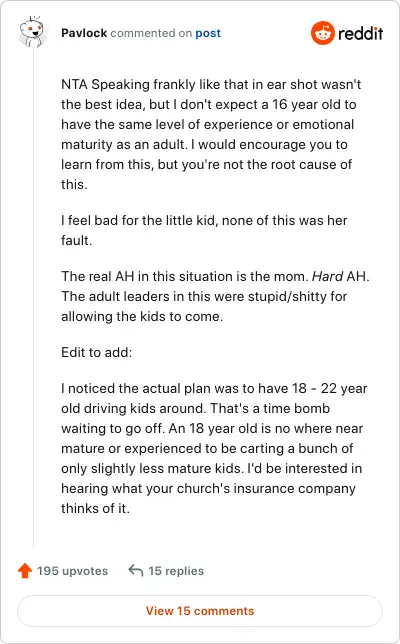Image resolution: width=400 pixels, height=644 pixels.
Task: Click the 'adult leaders' sentence about stupid/shitty
Action: 204,306
